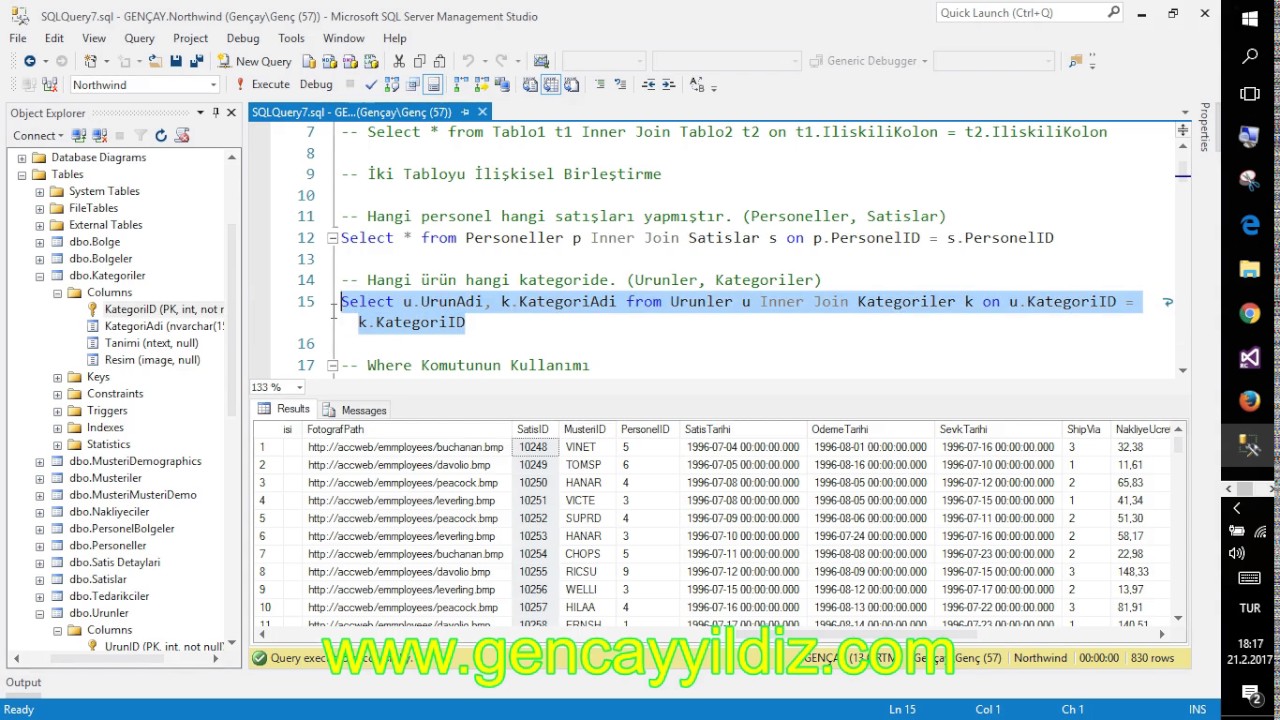Open the Windows Start menu

pyautogui.click(x=1250, y=18)
